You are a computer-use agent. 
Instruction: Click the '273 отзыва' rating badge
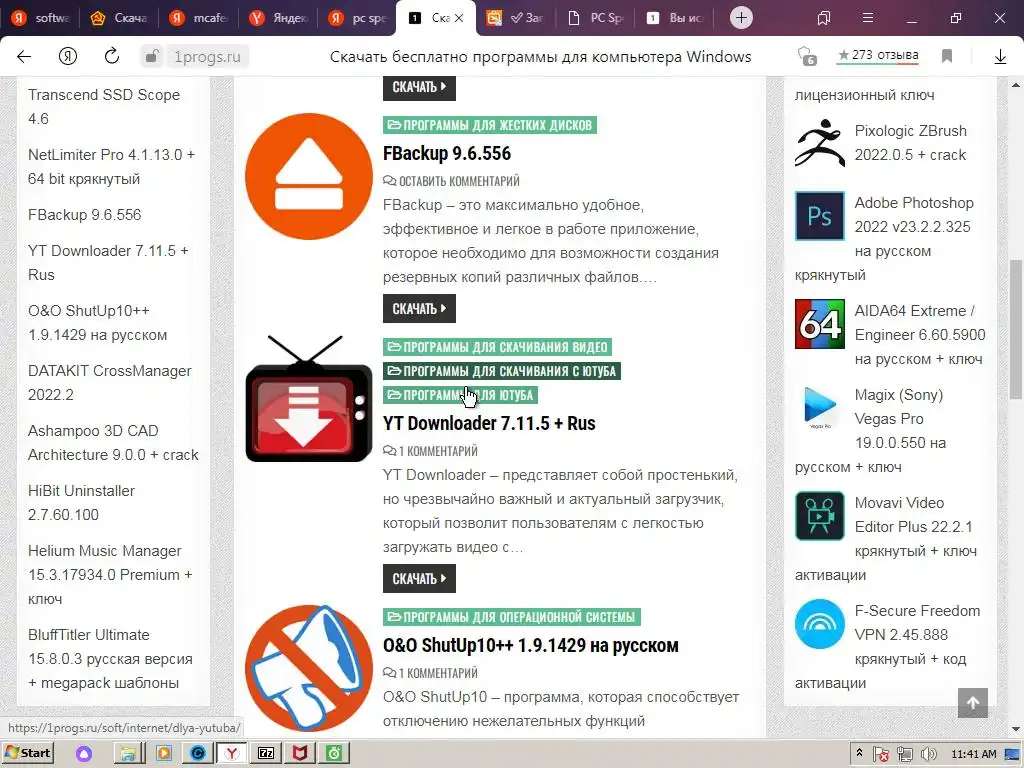tap(878, 56)
